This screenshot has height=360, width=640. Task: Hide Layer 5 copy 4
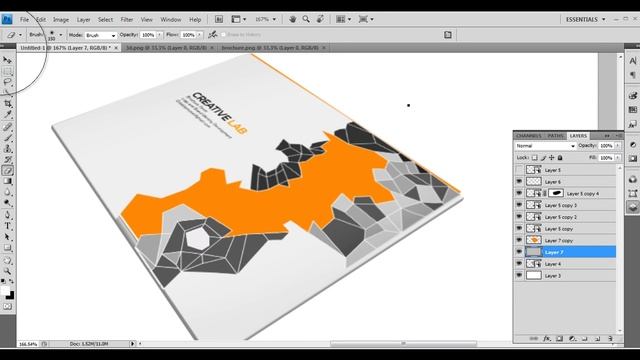pyautogui.click(x=519, y=193)
